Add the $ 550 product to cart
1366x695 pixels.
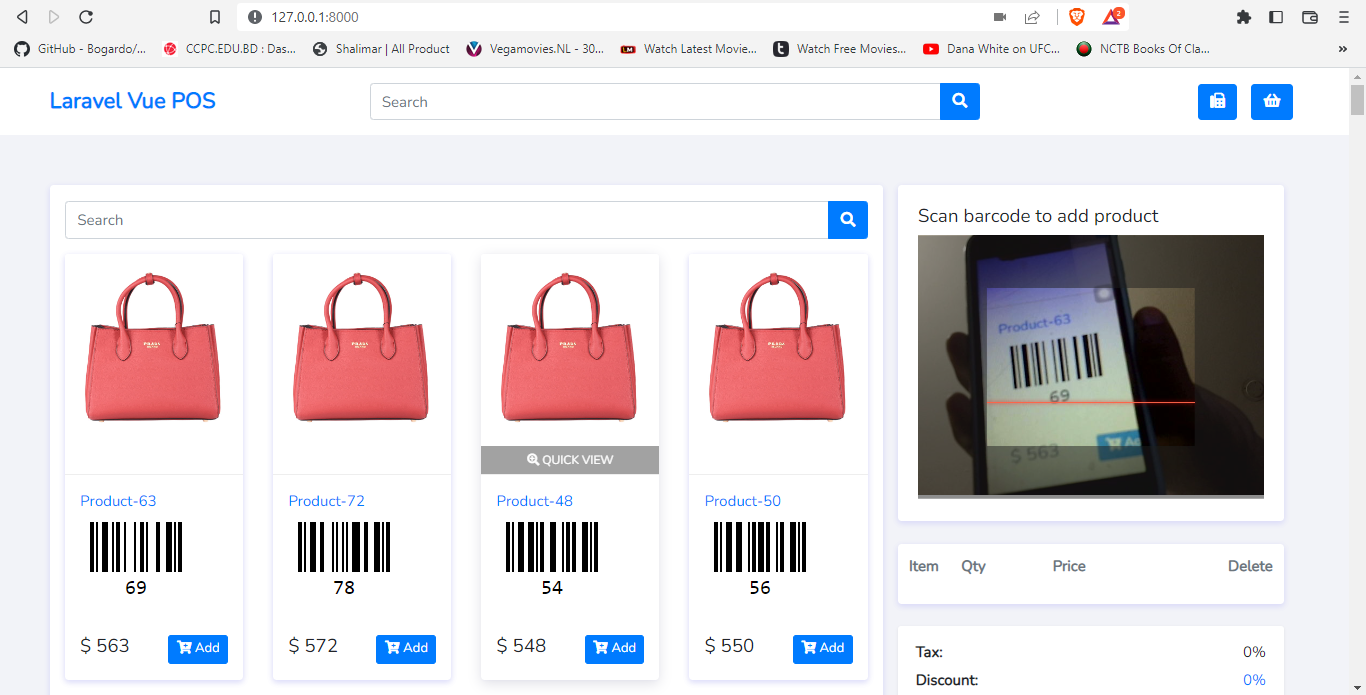823,648
